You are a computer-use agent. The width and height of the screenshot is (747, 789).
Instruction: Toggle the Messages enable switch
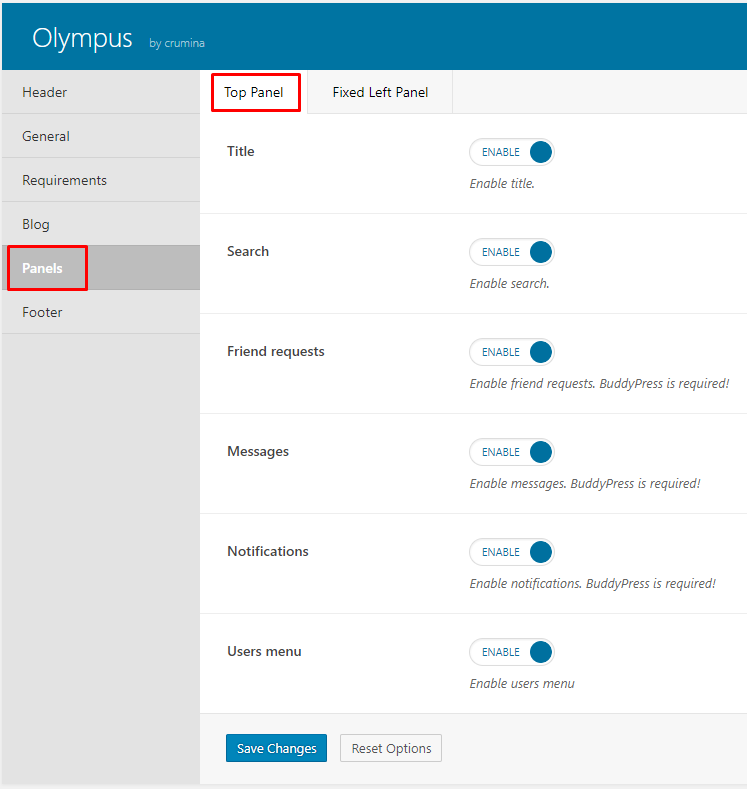pyautogui.click(x=512, y=452)
